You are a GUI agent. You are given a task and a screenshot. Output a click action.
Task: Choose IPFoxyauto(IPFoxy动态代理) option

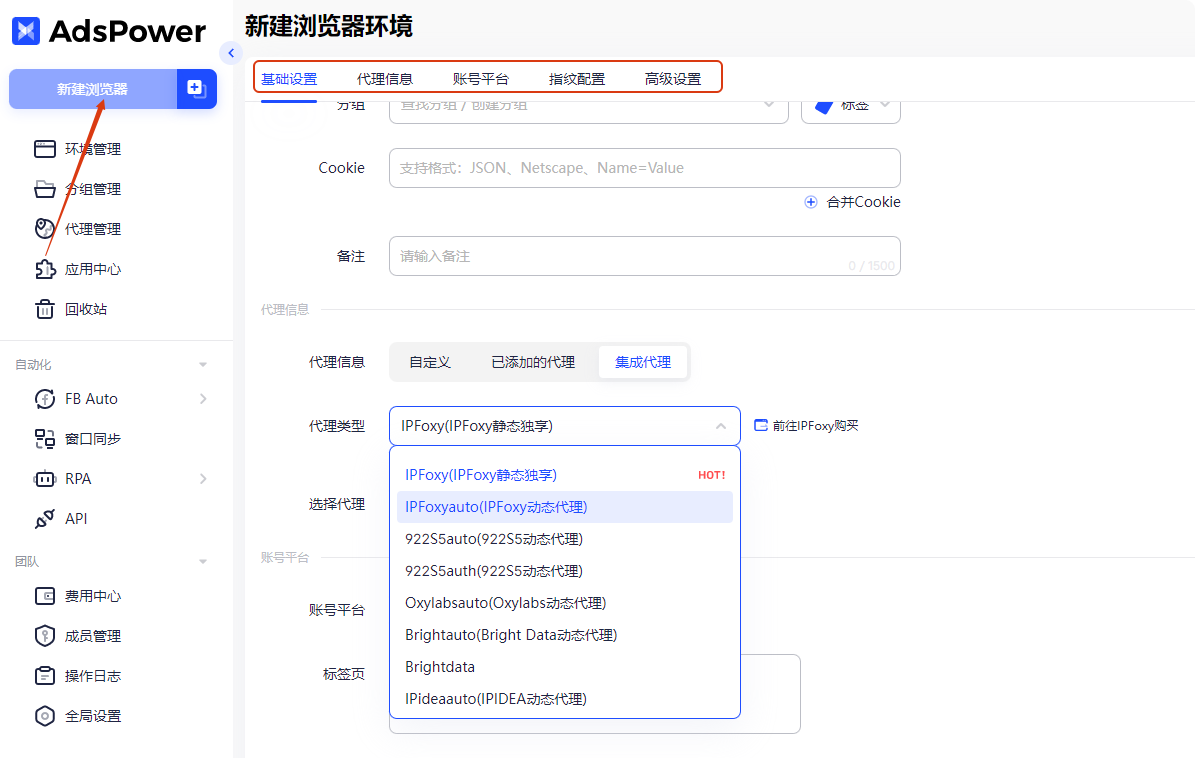pos(565,507)
